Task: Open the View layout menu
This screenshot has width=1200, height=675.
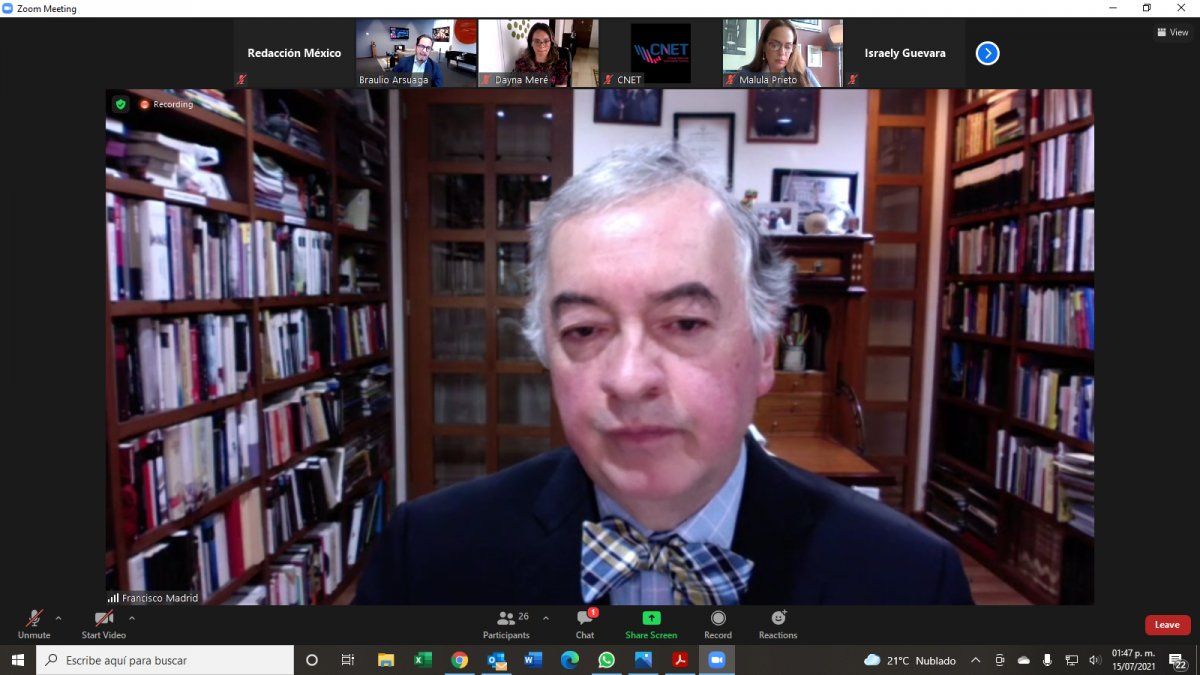Action: tap(1173, 32)
